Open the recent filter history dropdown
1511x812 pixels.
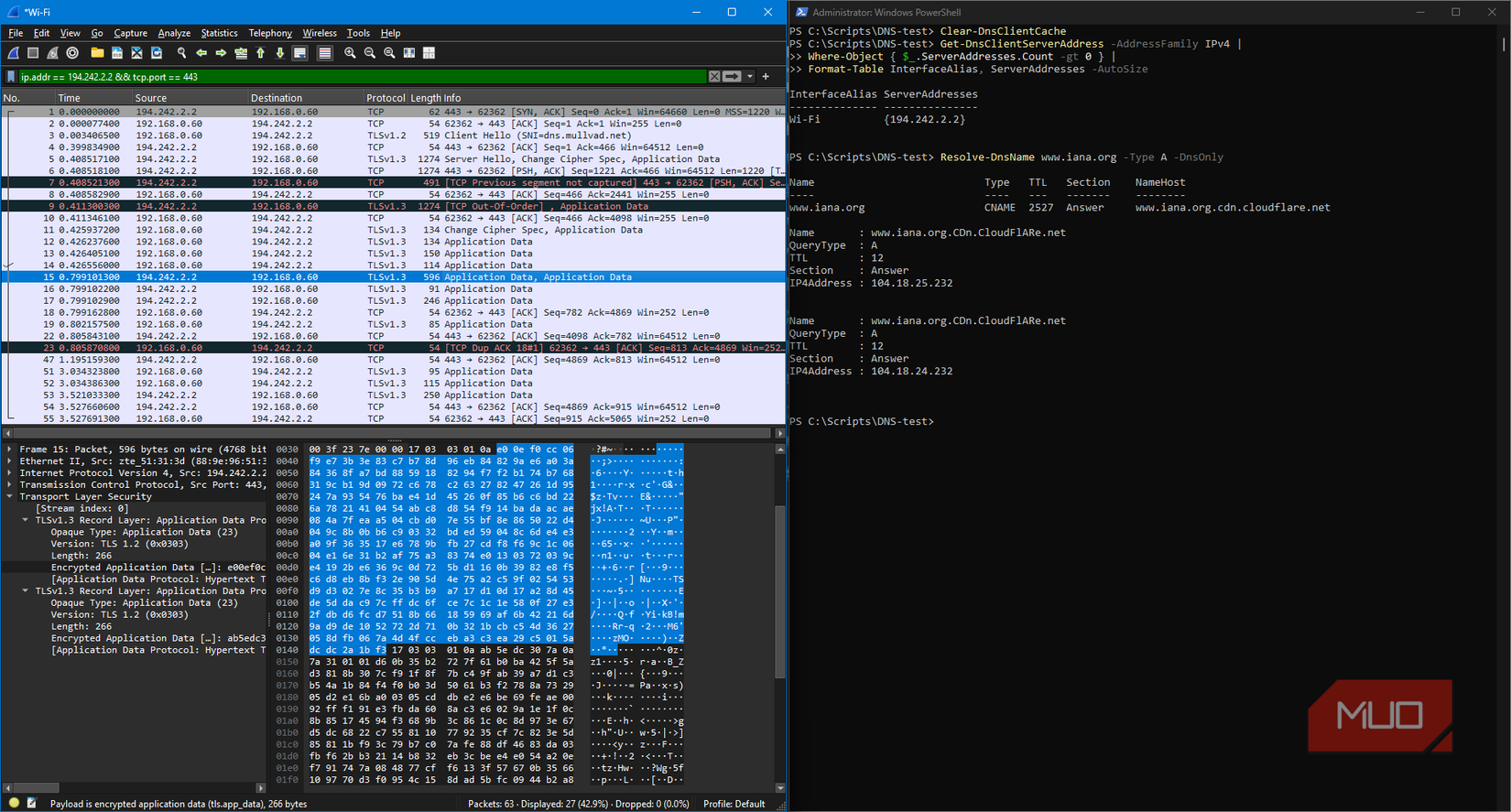(750, 77)
